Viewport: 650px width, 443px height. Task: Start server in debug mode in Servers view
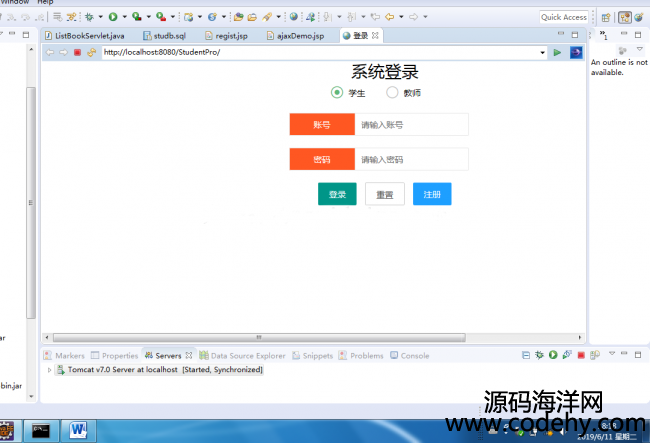pos(539,355)
